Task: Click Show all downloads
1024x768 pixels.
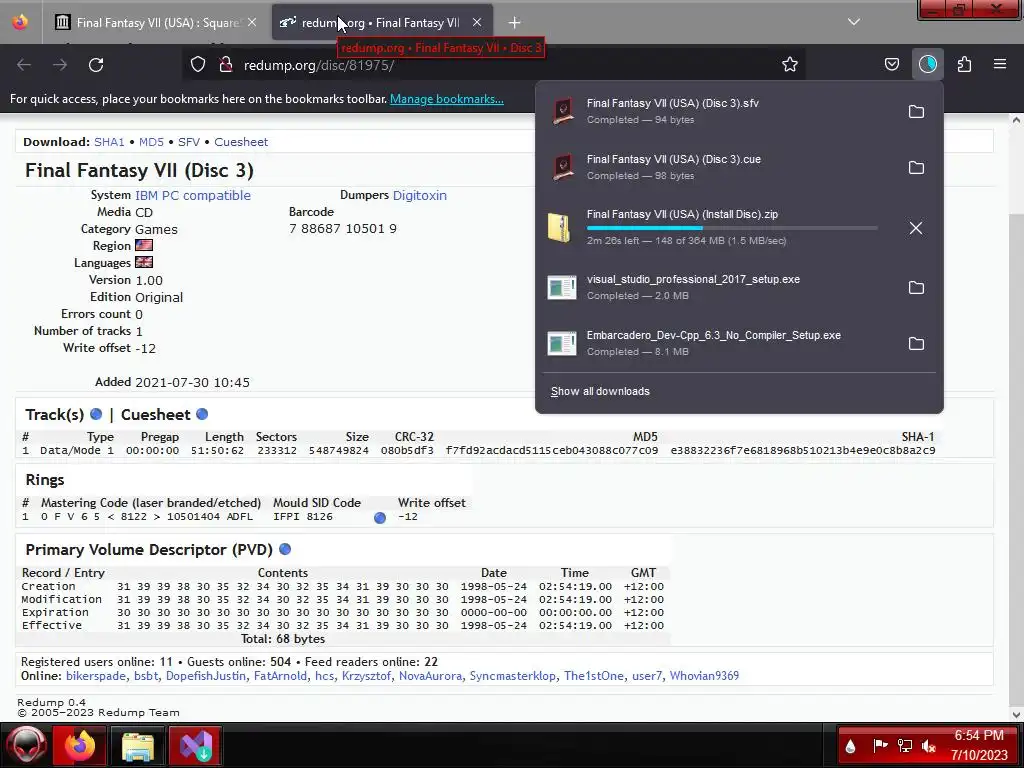Action: (600, 391)
